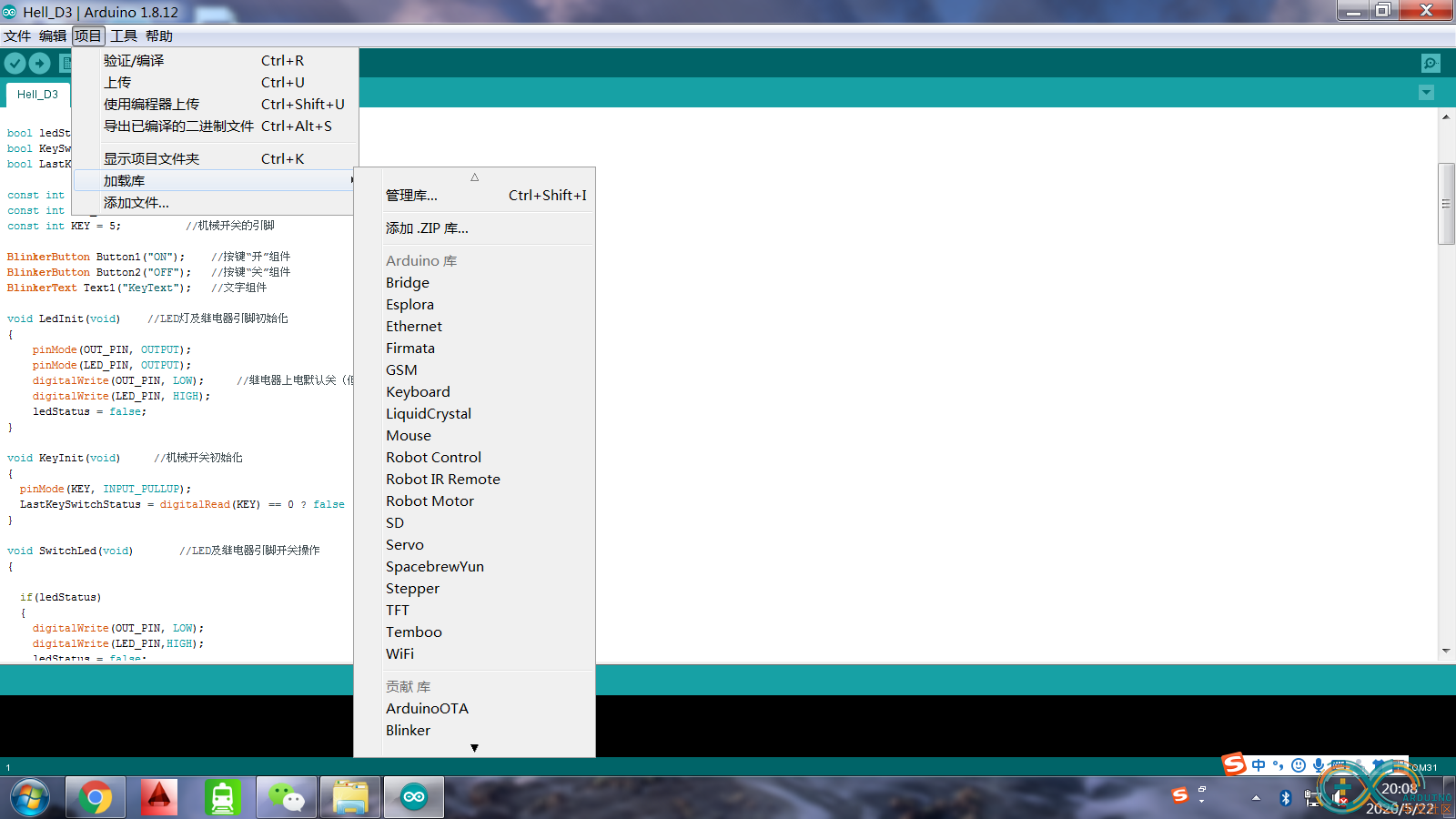Select 验证/编译 menu entry
Viewport: 1456px width, 819px height.
click(x=216, y=61)
